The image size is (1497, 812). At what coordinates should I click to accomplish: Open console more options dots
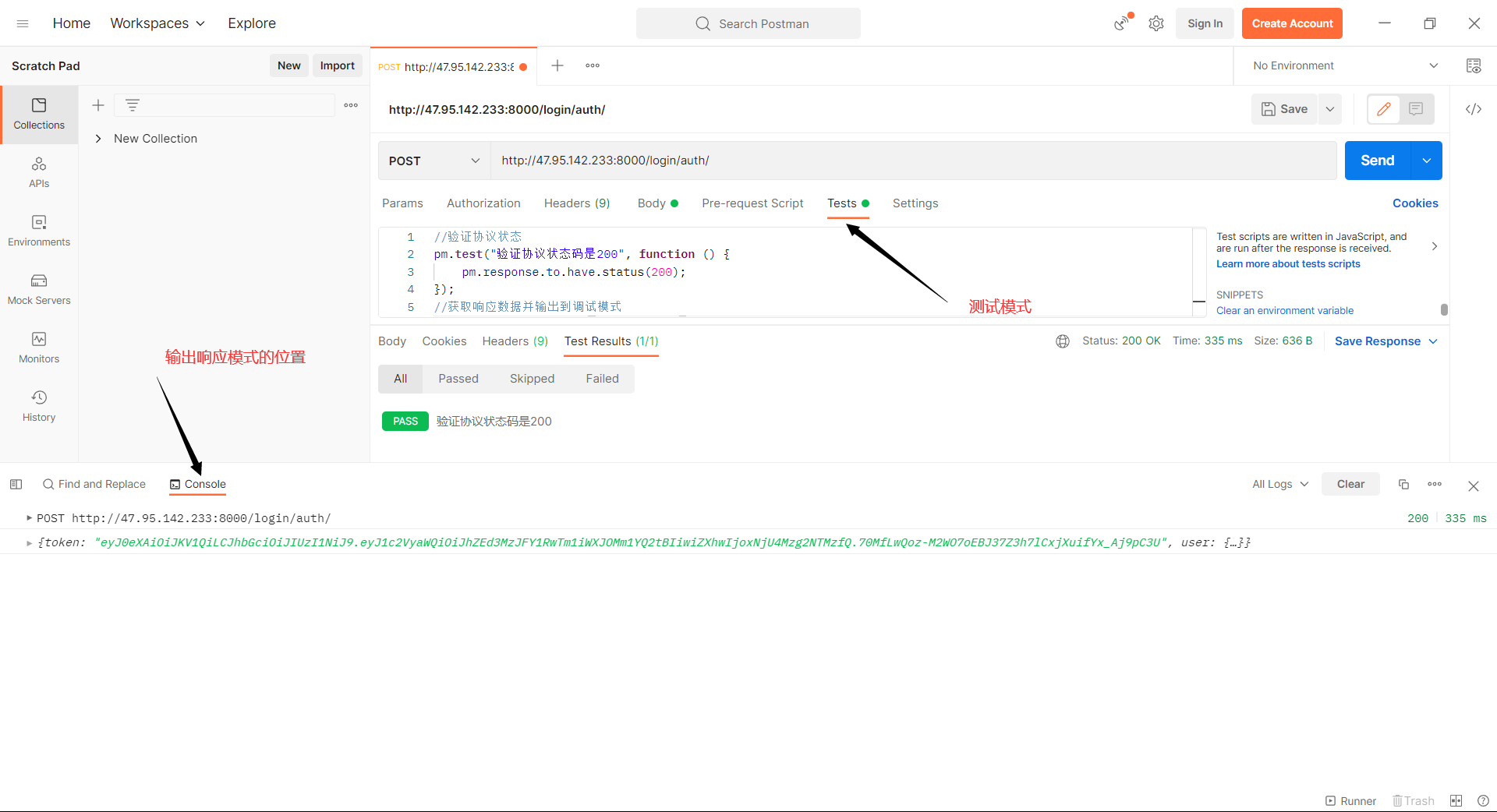pyautogui.click(x=1435, y=484)
